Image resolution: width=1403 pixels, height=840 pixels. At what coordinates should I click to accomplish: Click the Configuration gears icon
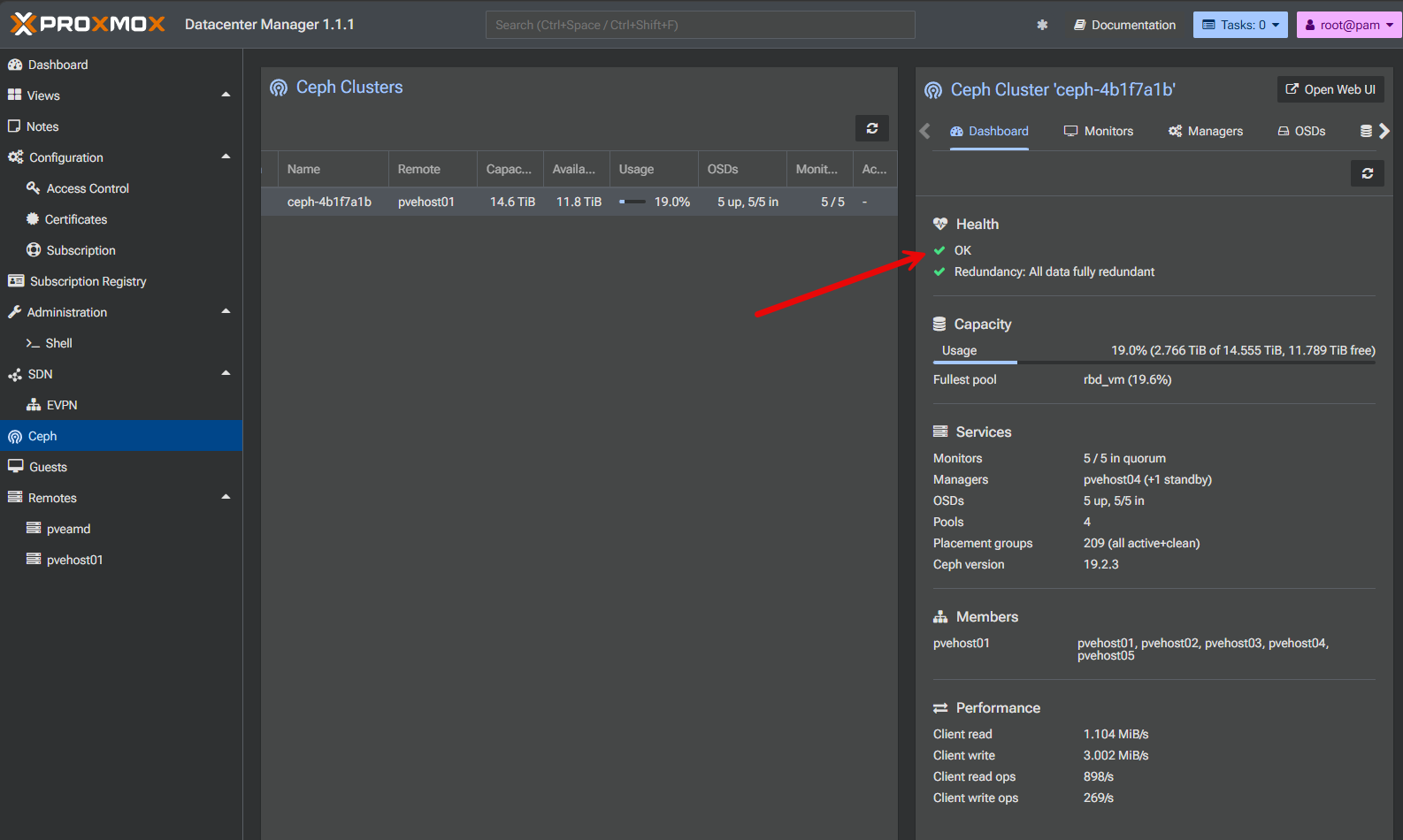point(15,157)
